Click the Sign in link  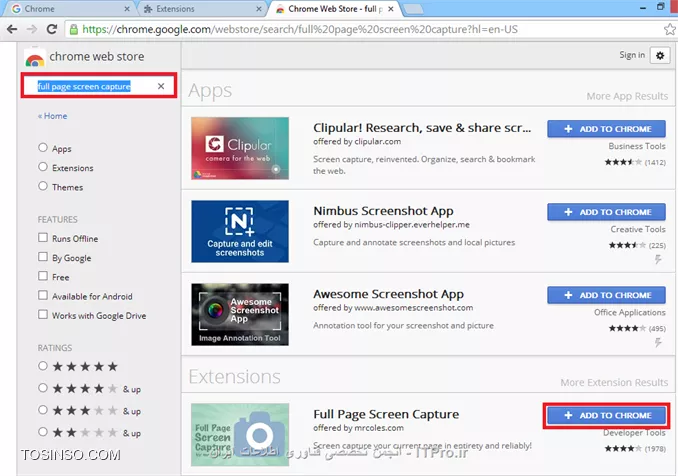tap(632, 55)
